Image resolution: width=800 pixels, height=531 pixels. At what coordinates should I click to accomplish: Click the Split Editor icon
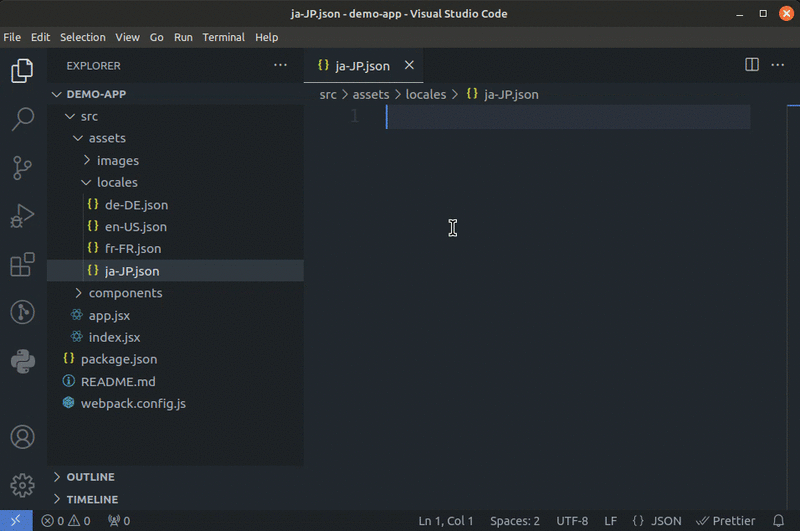tap(752, 65)
